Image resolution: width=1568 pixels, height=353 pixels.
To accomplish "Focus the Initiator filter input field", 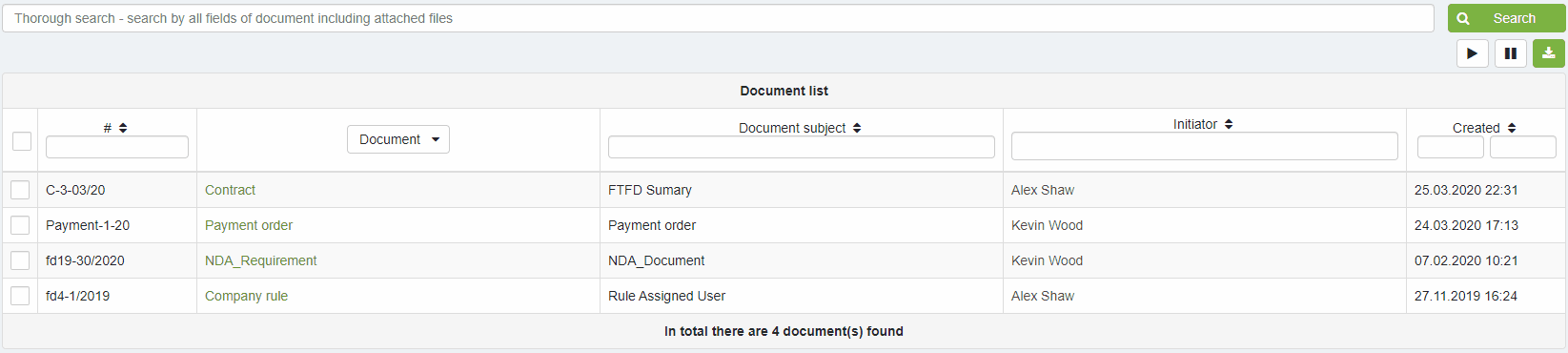I will click(1205, 146).
